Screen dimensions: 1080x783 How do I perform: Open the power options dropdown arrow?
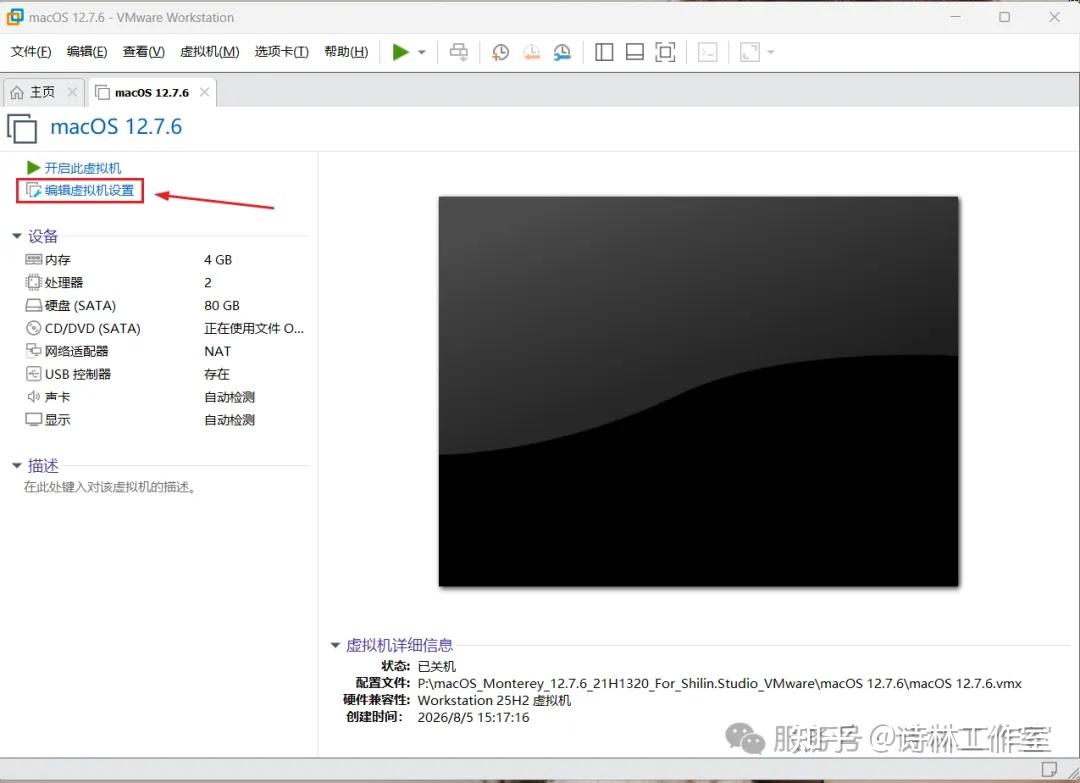tap(422, 52)
